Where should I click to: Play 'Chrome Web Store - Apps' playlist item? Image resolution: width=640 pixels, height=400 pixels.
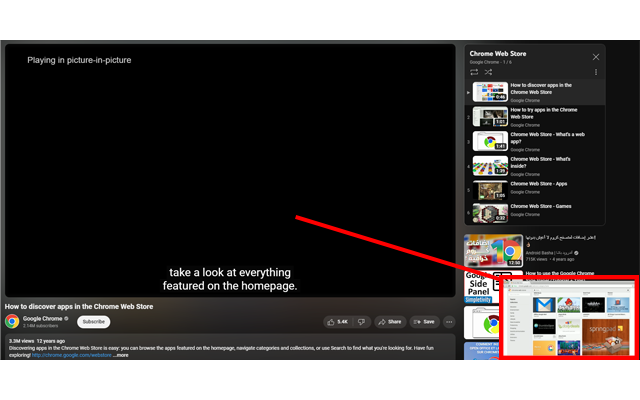click(x=535, y=190)
